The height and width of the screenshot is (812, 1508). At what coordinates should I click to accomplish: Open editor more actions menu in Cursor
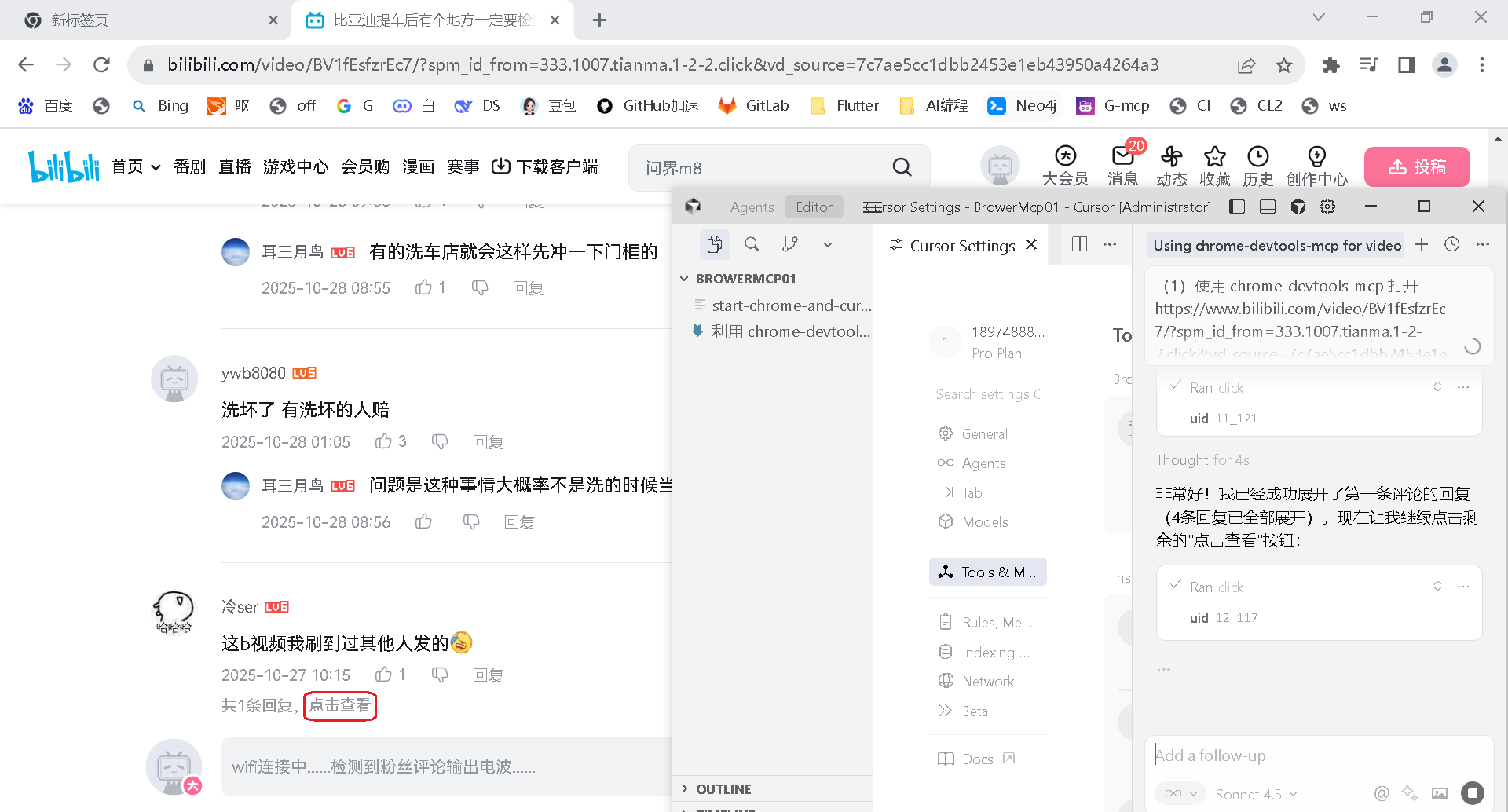(1110, 244)
